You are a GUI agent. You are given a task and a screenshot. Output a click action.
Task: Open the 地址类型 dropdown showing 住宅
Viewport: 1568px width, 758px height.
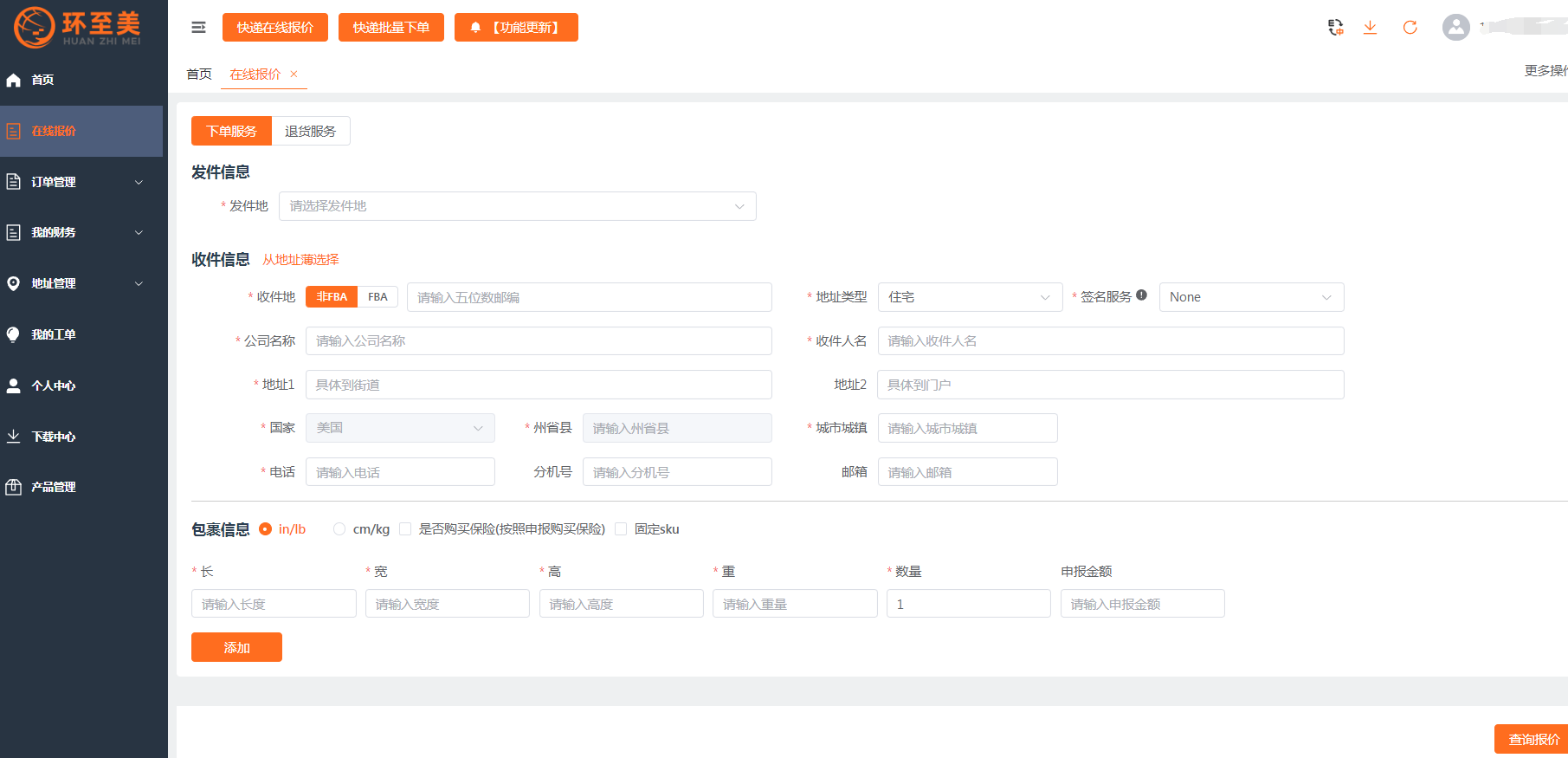[x=969, y=297]
